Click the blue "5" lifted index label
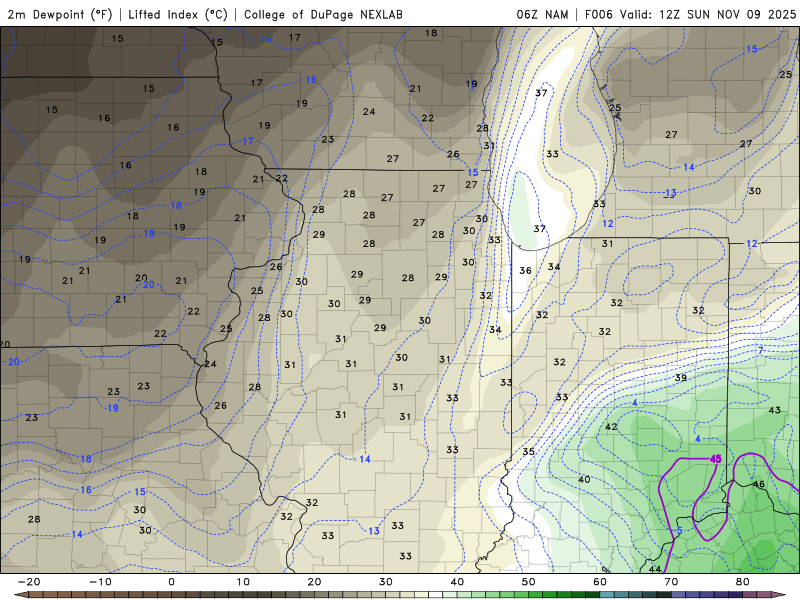The image size is (800, 600). point(679,531)
